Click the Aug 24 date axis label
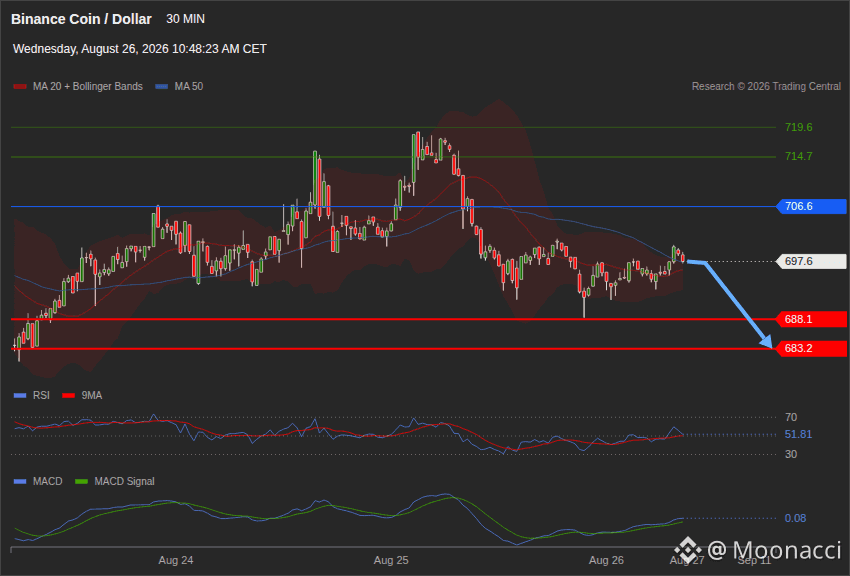This screenshot has width=850, height=576. (x=176, y=560)
